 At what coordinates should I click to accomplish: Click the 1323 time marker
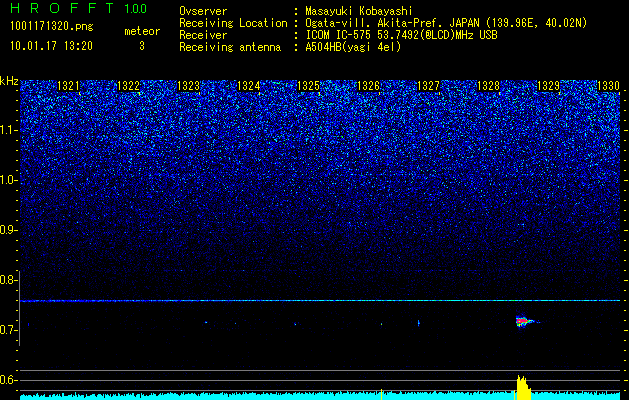coord(189,86)
